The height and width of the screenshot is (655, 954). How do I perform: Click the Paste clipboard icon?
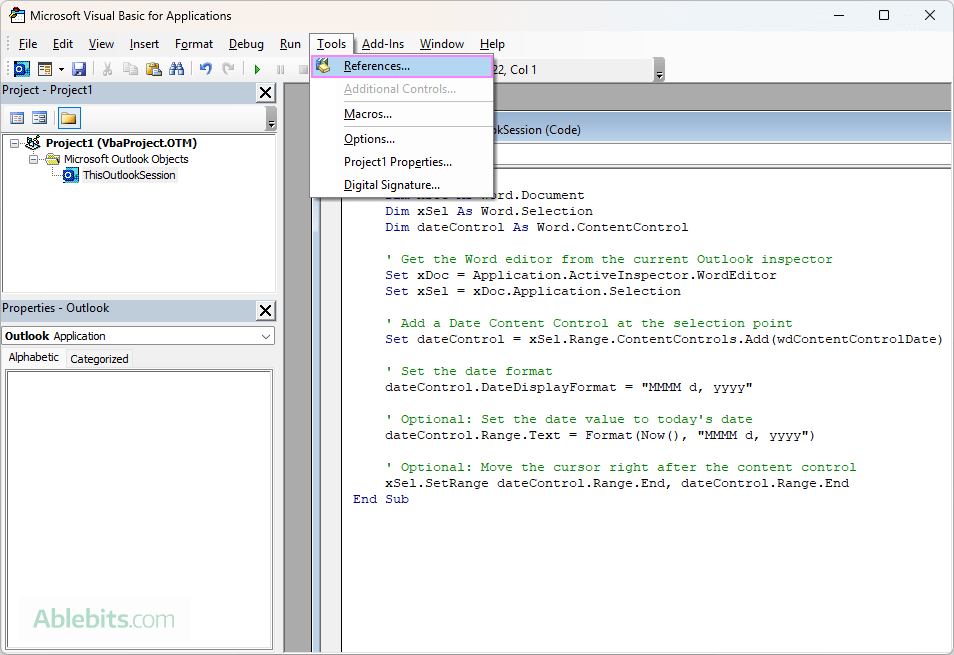[154, 69]
